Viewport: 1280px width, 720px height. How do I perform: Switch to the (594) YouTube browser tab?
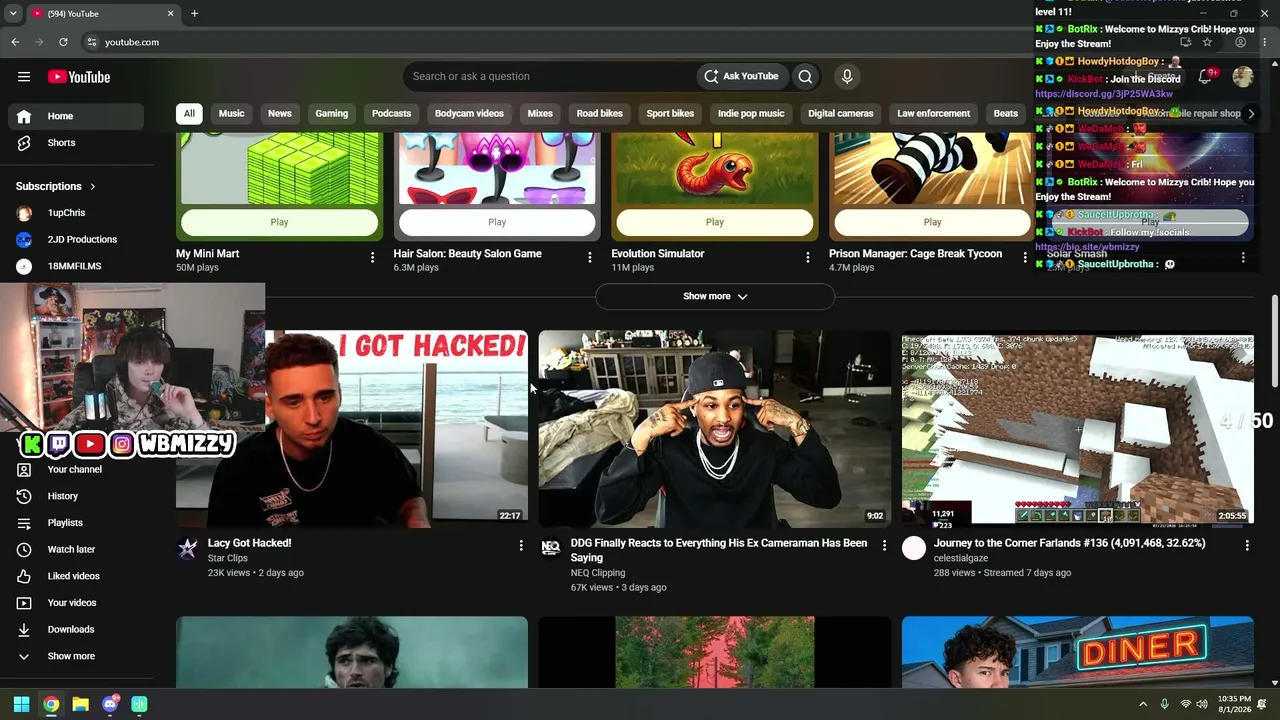(103, 13)
